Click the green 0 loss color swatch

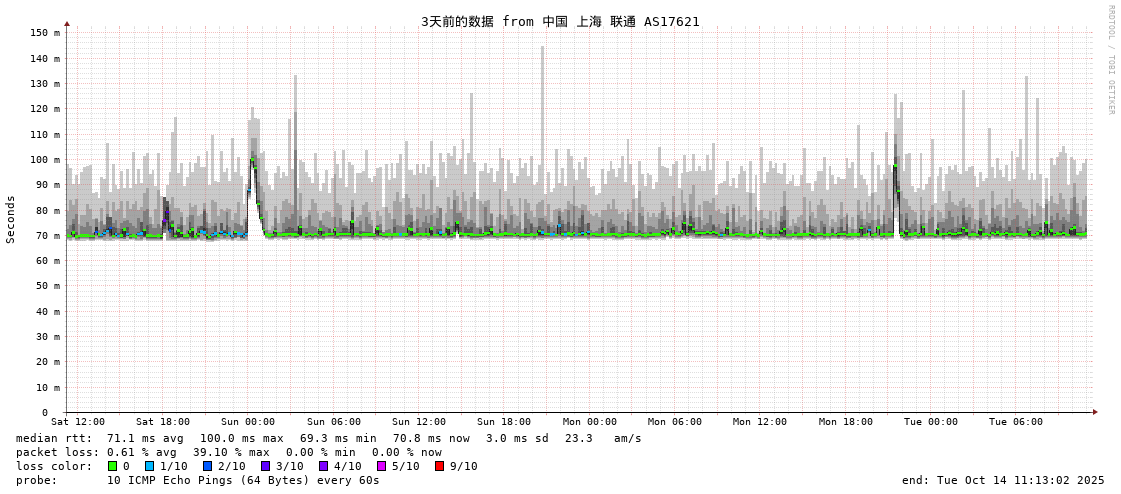coord(112,466)
